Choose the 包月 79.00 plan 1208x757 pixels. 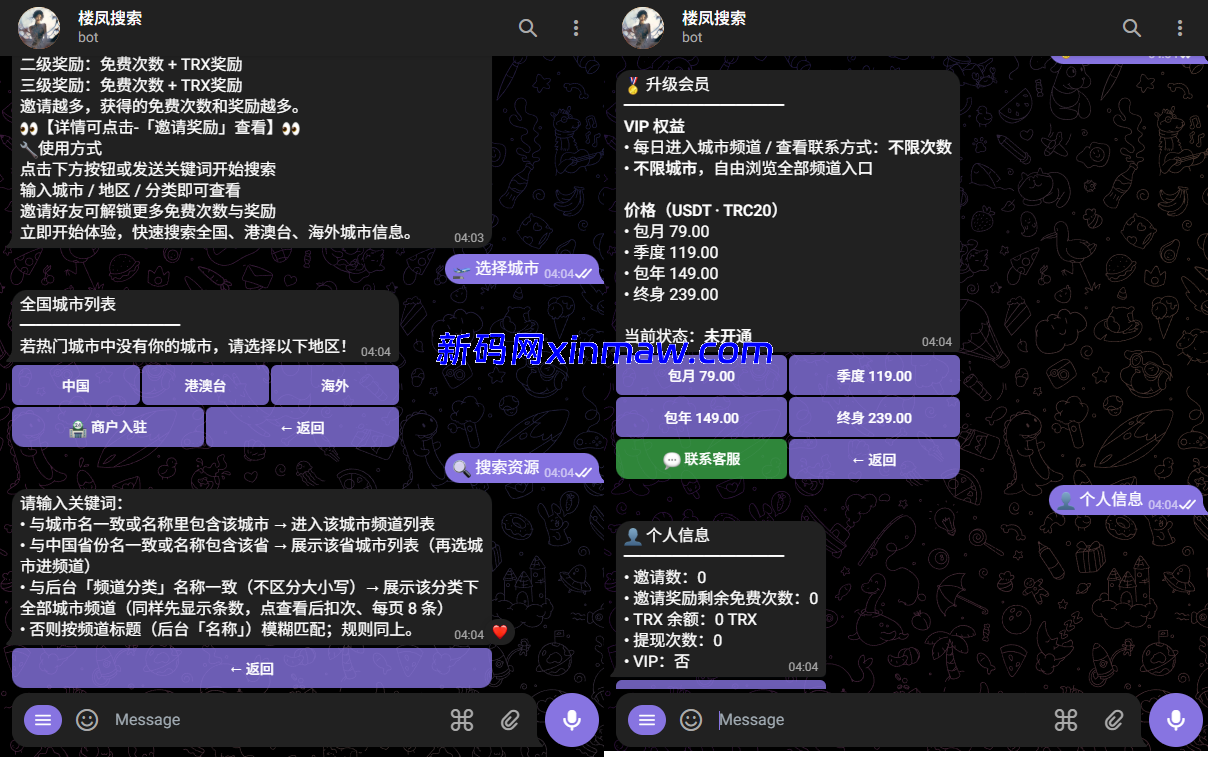(701, 375)
